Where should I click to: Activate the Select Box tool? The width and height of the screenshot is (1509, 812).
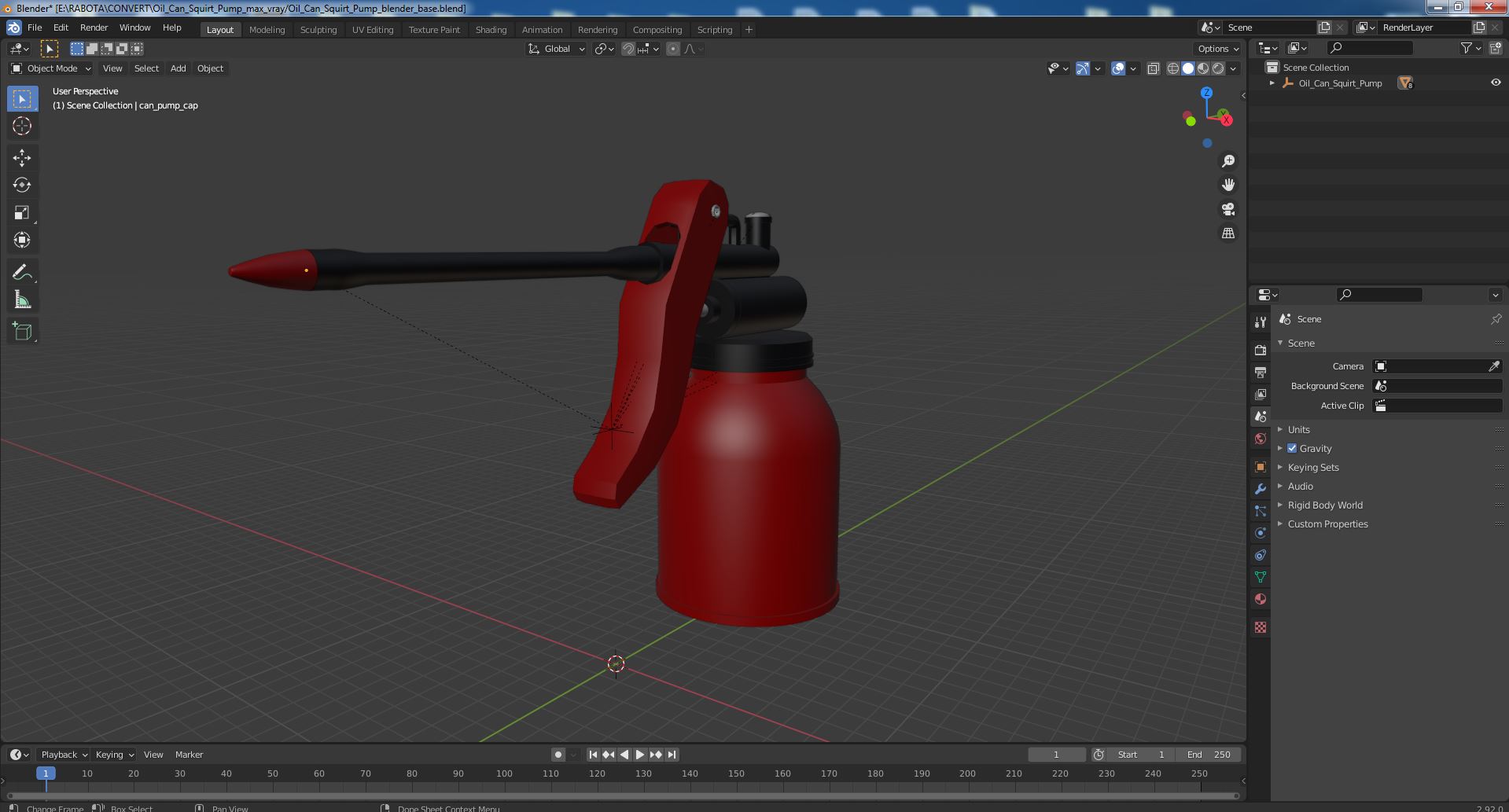coord(22,98)
